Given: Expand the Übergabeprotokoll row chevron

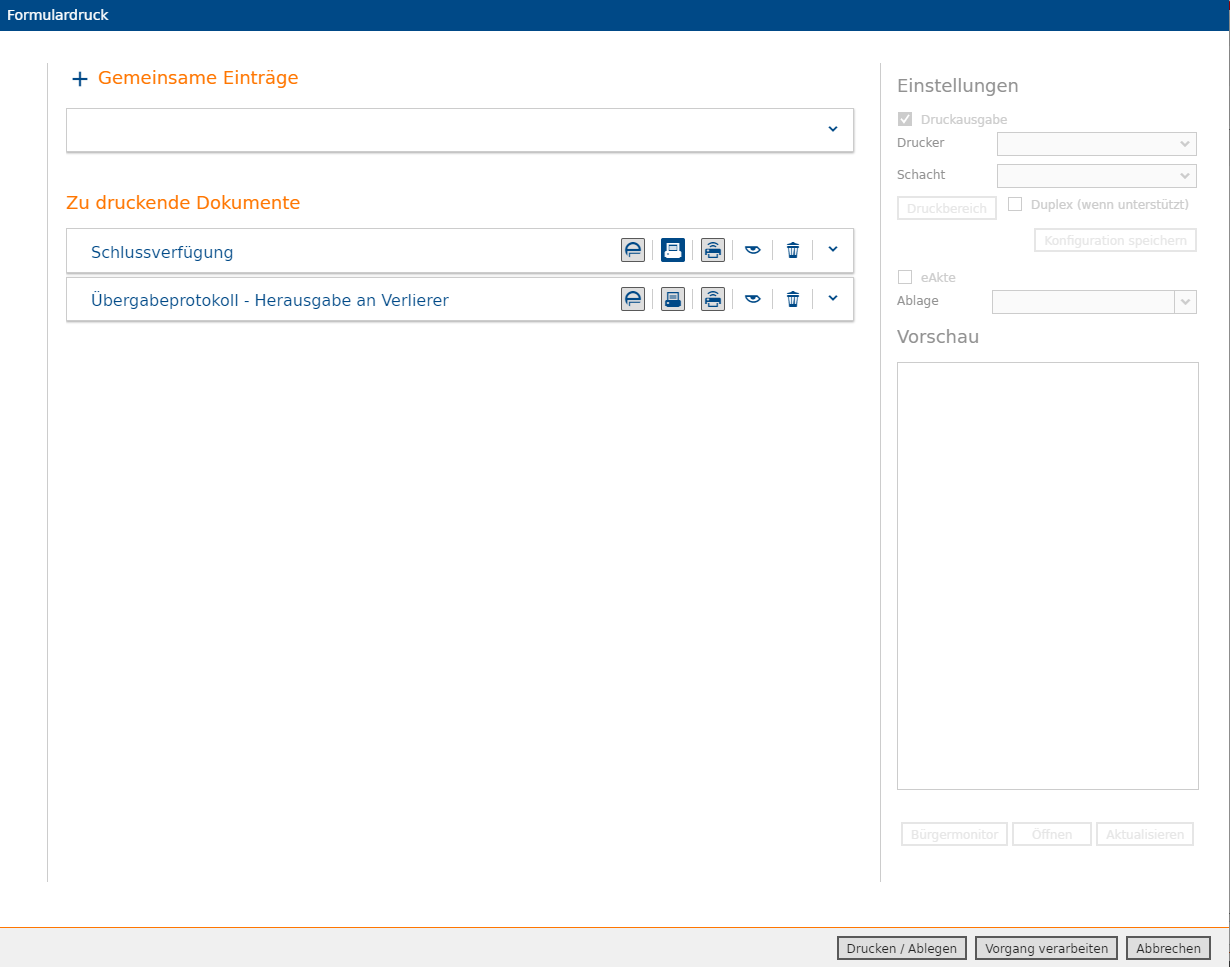Looking at the screenshot, I should (x=833, y=297).
